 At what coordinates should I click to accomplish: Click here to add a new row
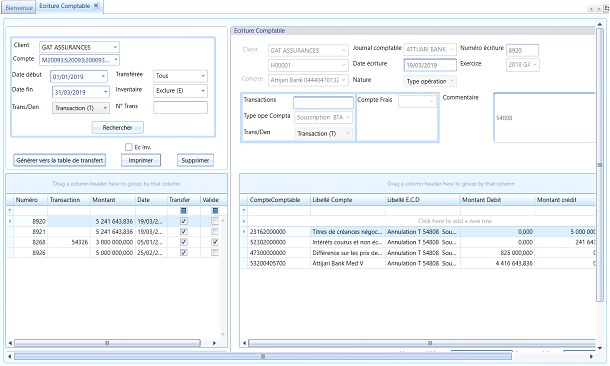click(x=455, y=221)
